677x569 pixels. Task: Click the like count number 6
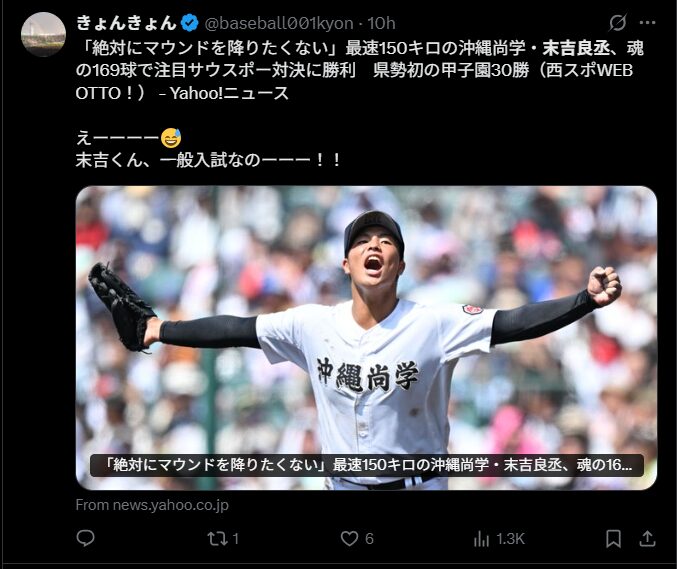tap(369, 539)
